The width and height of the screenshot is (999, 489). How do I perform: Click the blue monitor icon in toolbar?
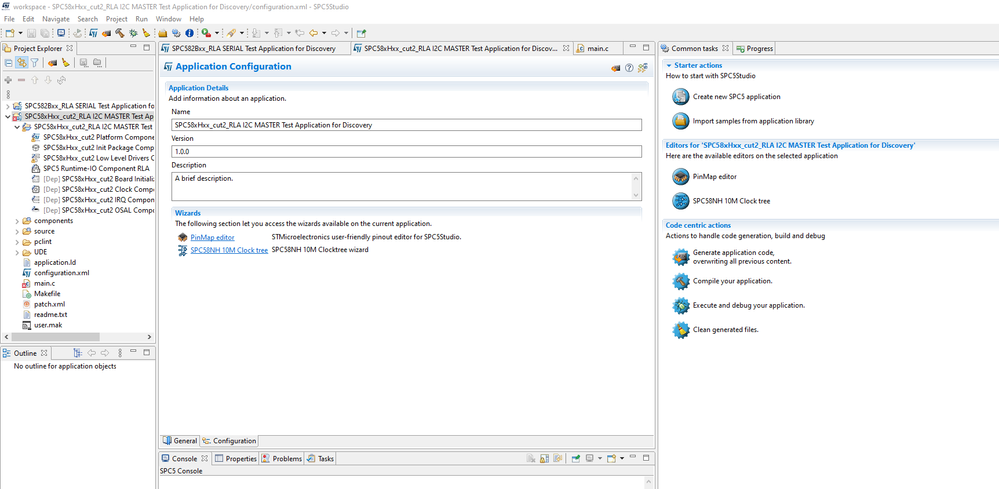point(61,32)
